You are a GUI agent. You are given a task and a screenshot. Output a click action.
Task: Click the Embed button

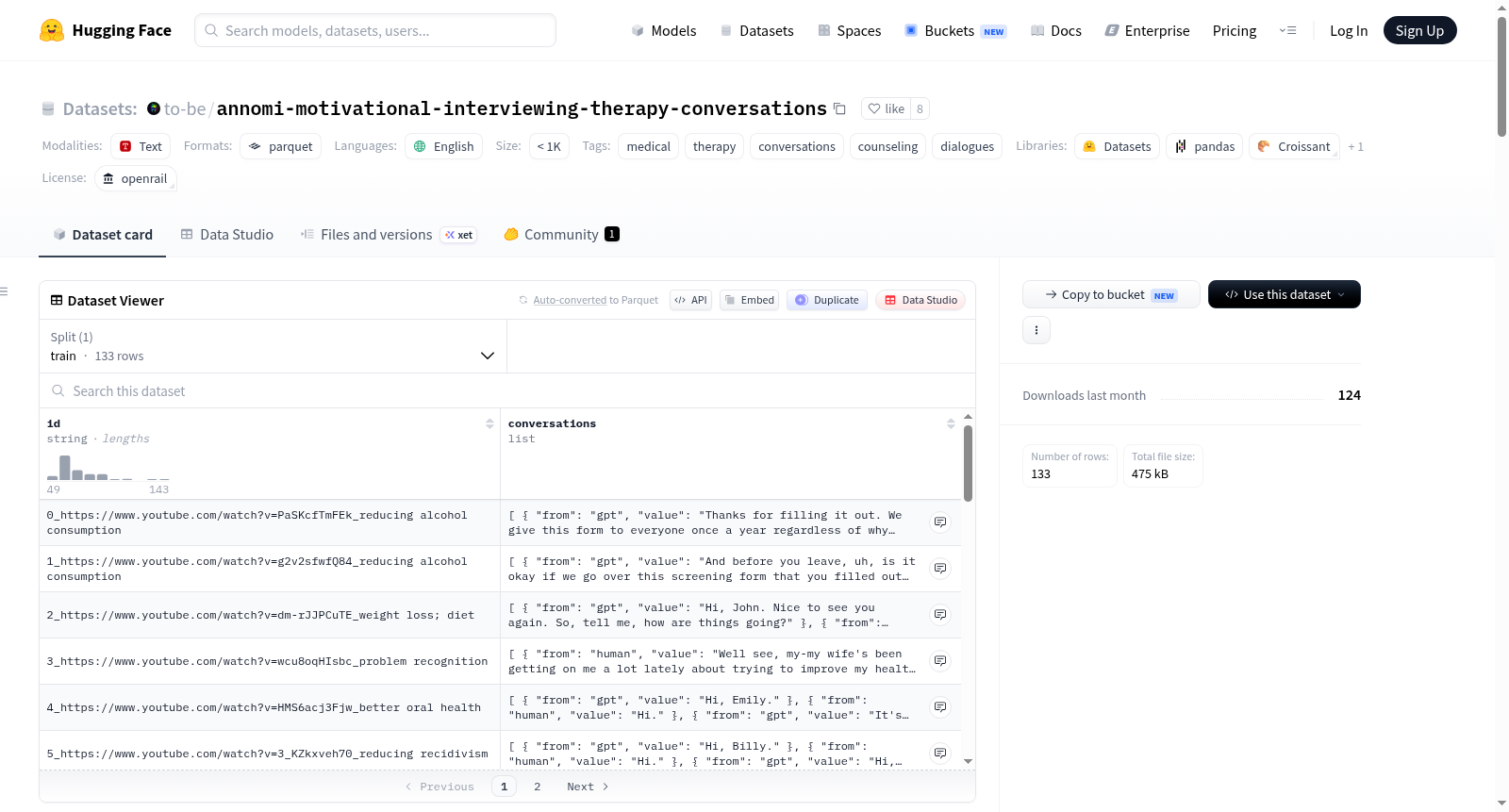(749, 300)
